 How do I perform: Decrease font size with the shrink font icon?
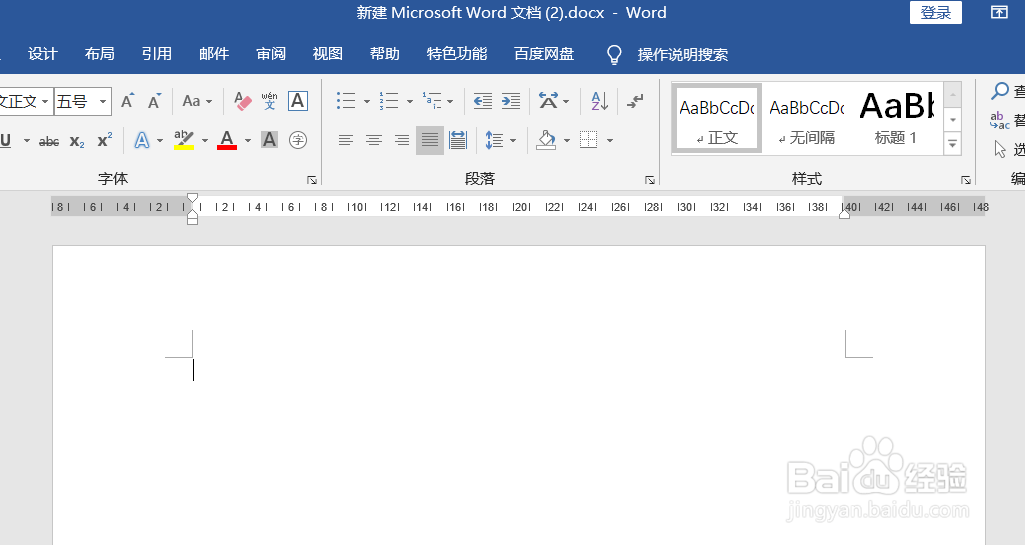point(154,101)
